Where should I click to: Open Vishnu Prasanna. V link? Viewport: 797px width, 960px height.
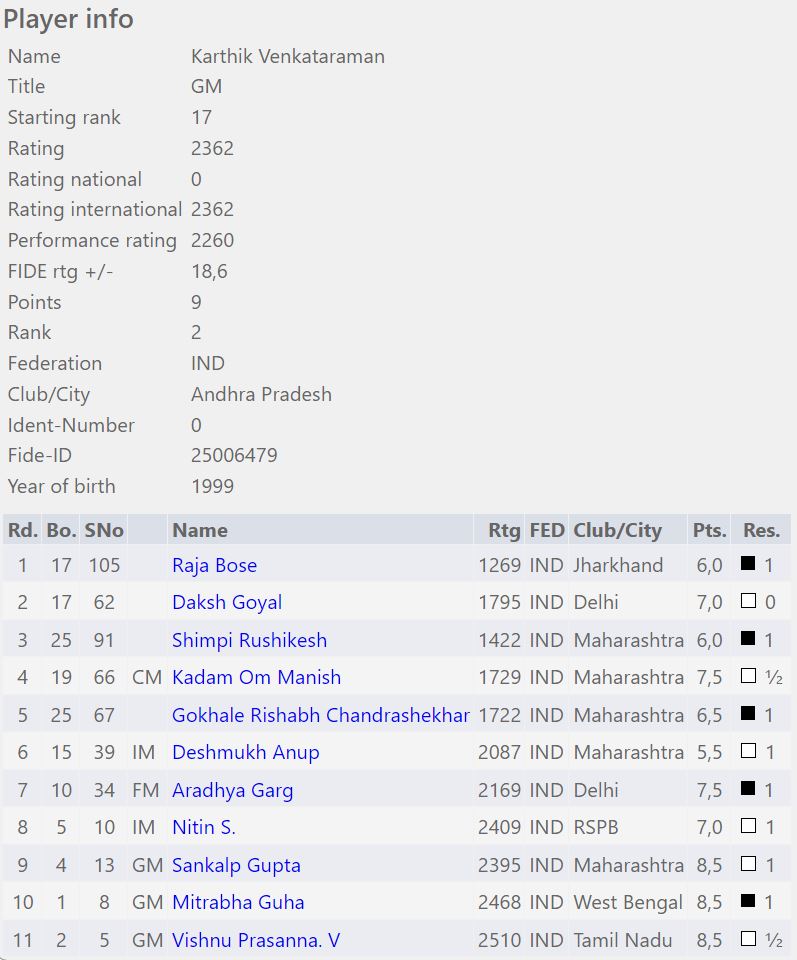coord(256,940)
